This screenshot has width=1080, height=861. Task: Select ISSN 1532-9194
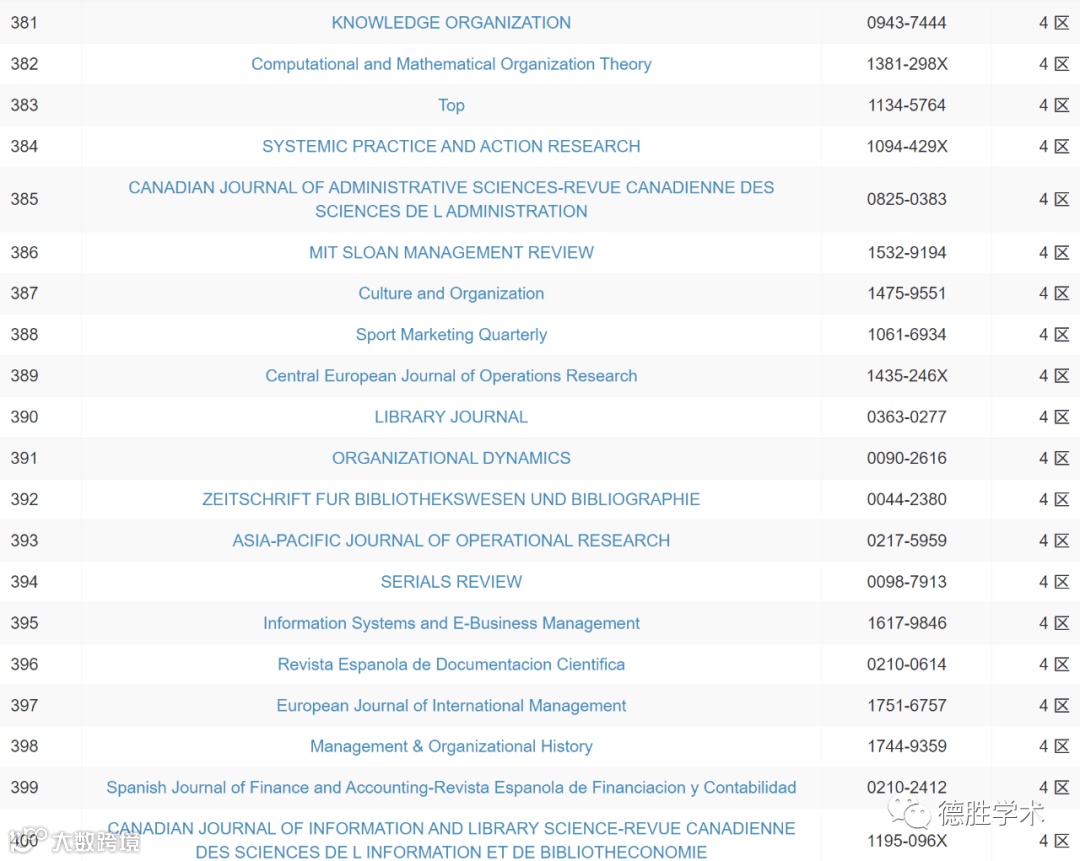pyautogui.click(x=906, y=252)
